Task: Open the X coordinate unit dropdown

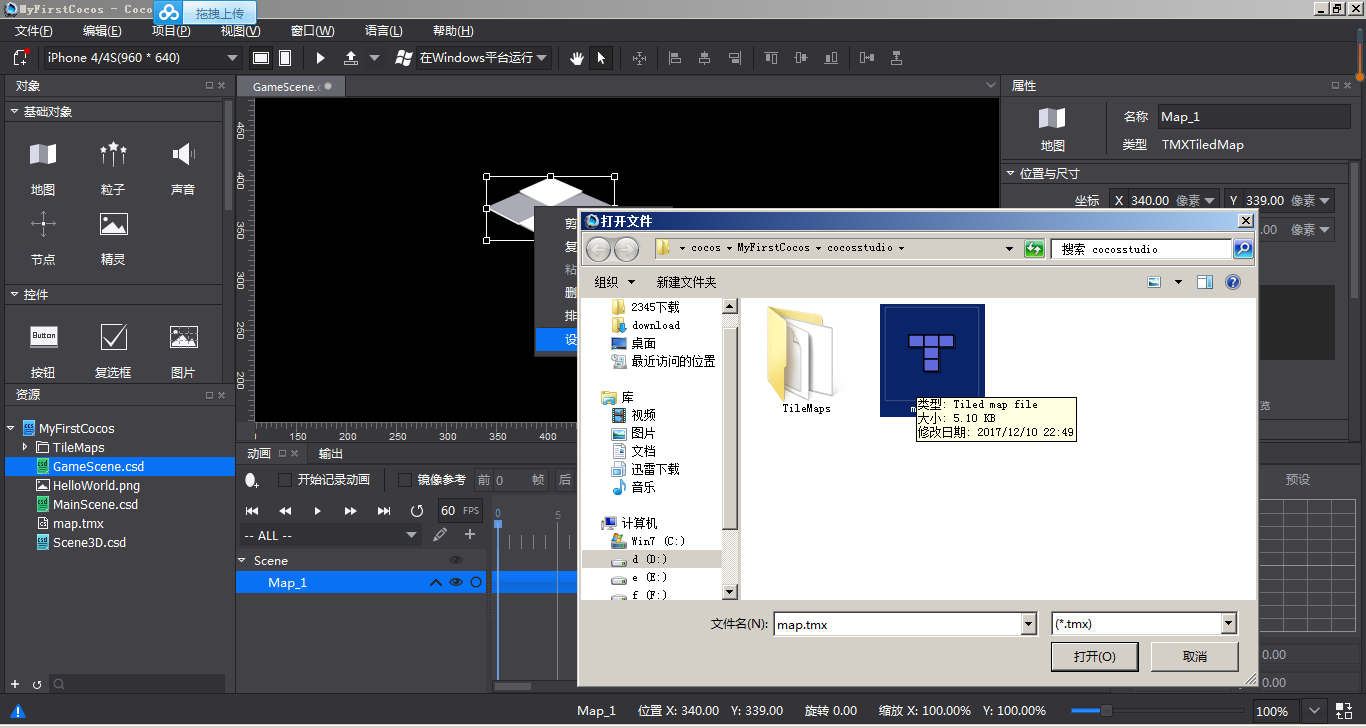Action: coord(1211,201)
